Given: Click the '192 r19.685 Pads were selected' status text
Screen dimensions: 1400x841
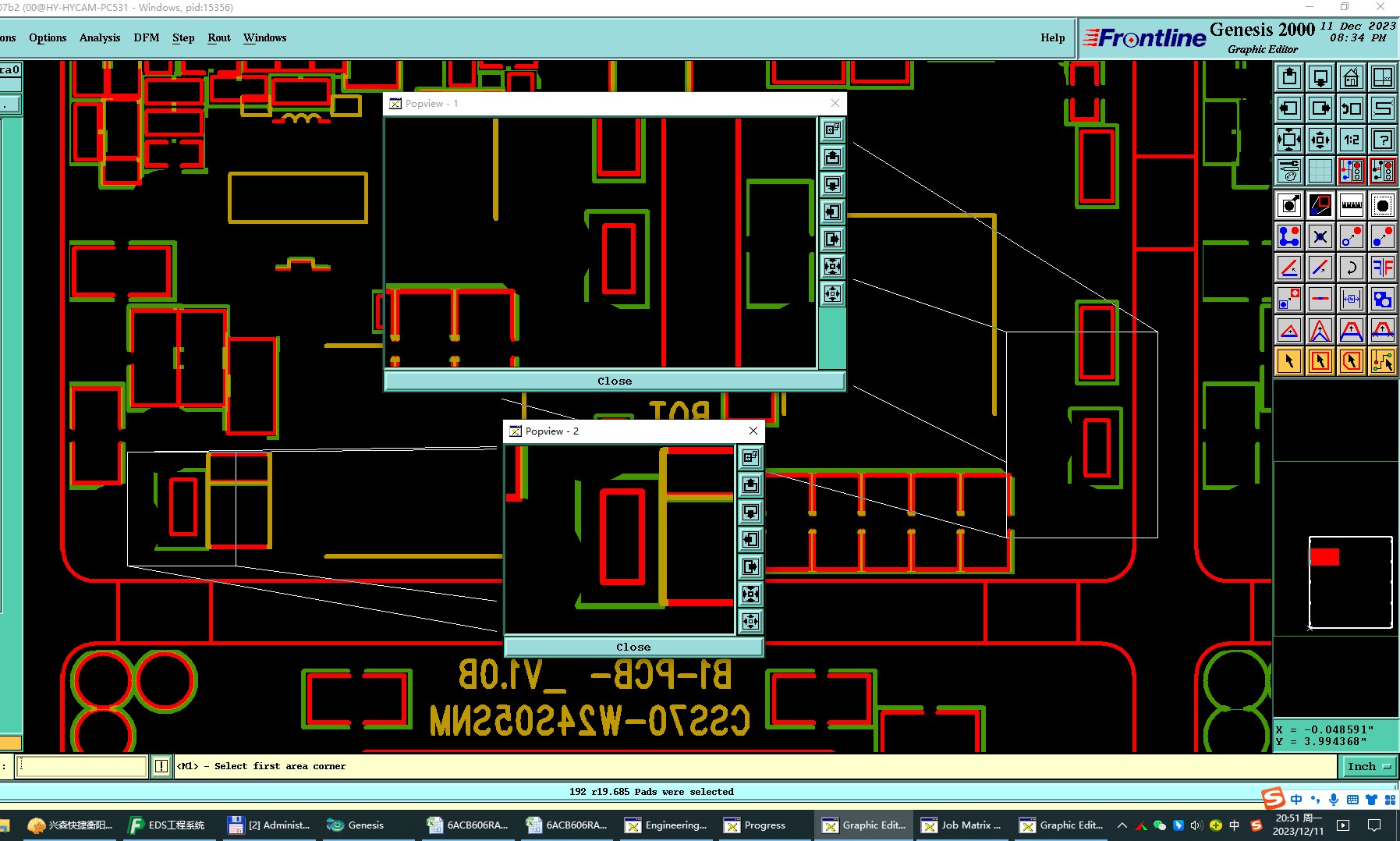Looking at the screenshot, I should 651,791.
